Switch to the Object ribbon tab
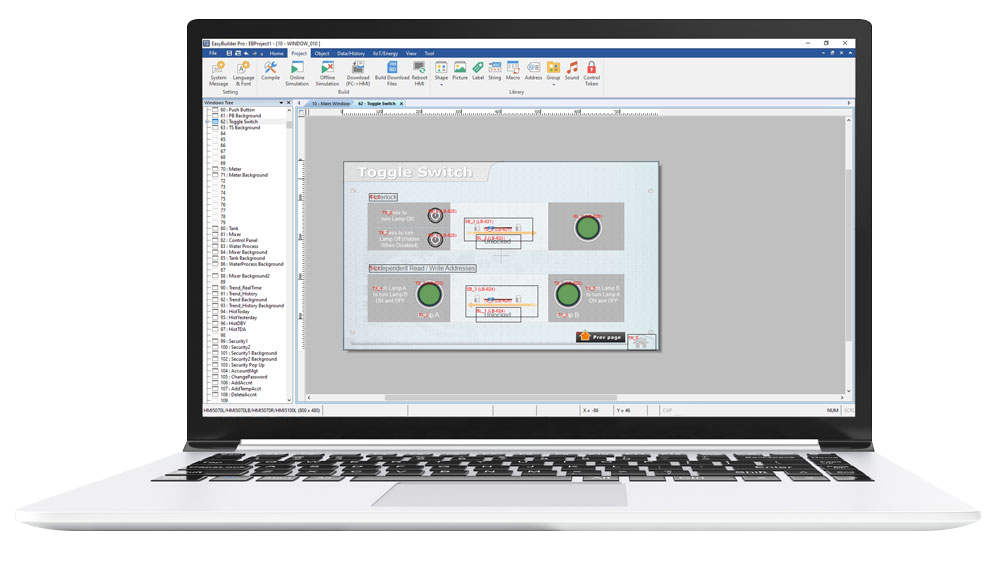The image size is (1000, 579). (x=321, y=54)
